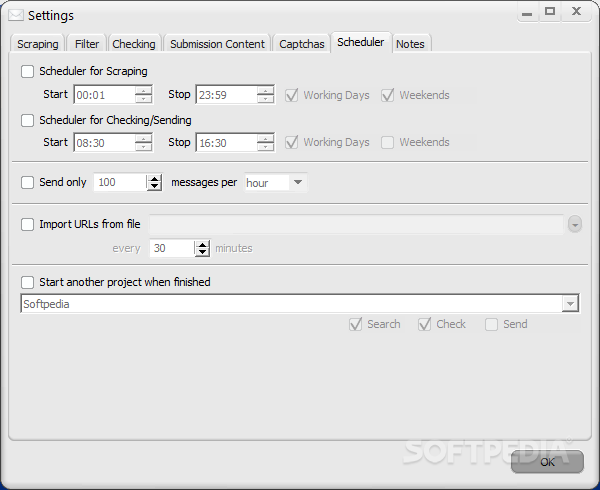This screenshot has width=600, height=490.
Task: Click the Scraping Stop time field 23:59
Action: [226, 95]
